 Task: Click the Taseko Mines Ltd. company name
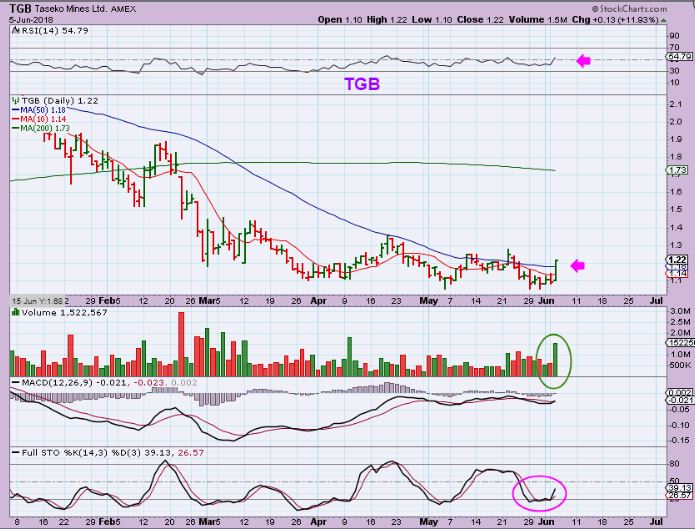tap(70, 9)
